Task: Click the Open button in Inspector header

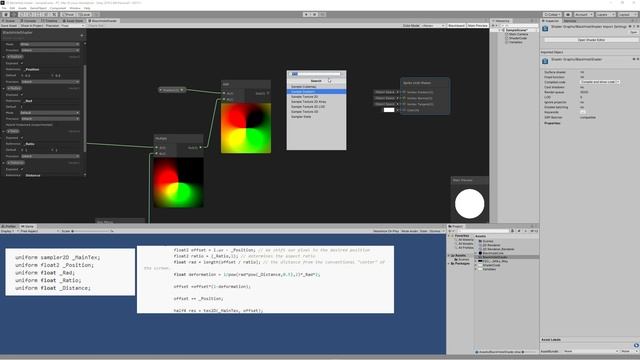Action: [x=633, y=32]
